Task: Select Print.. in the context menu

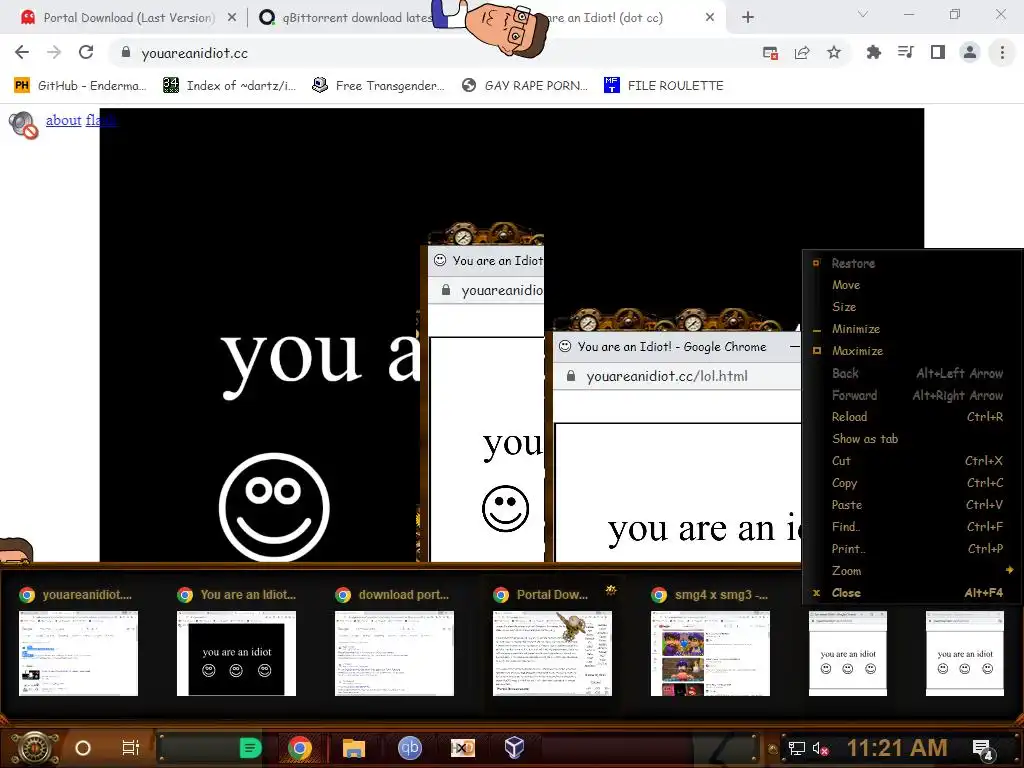Action: [913, 549]
